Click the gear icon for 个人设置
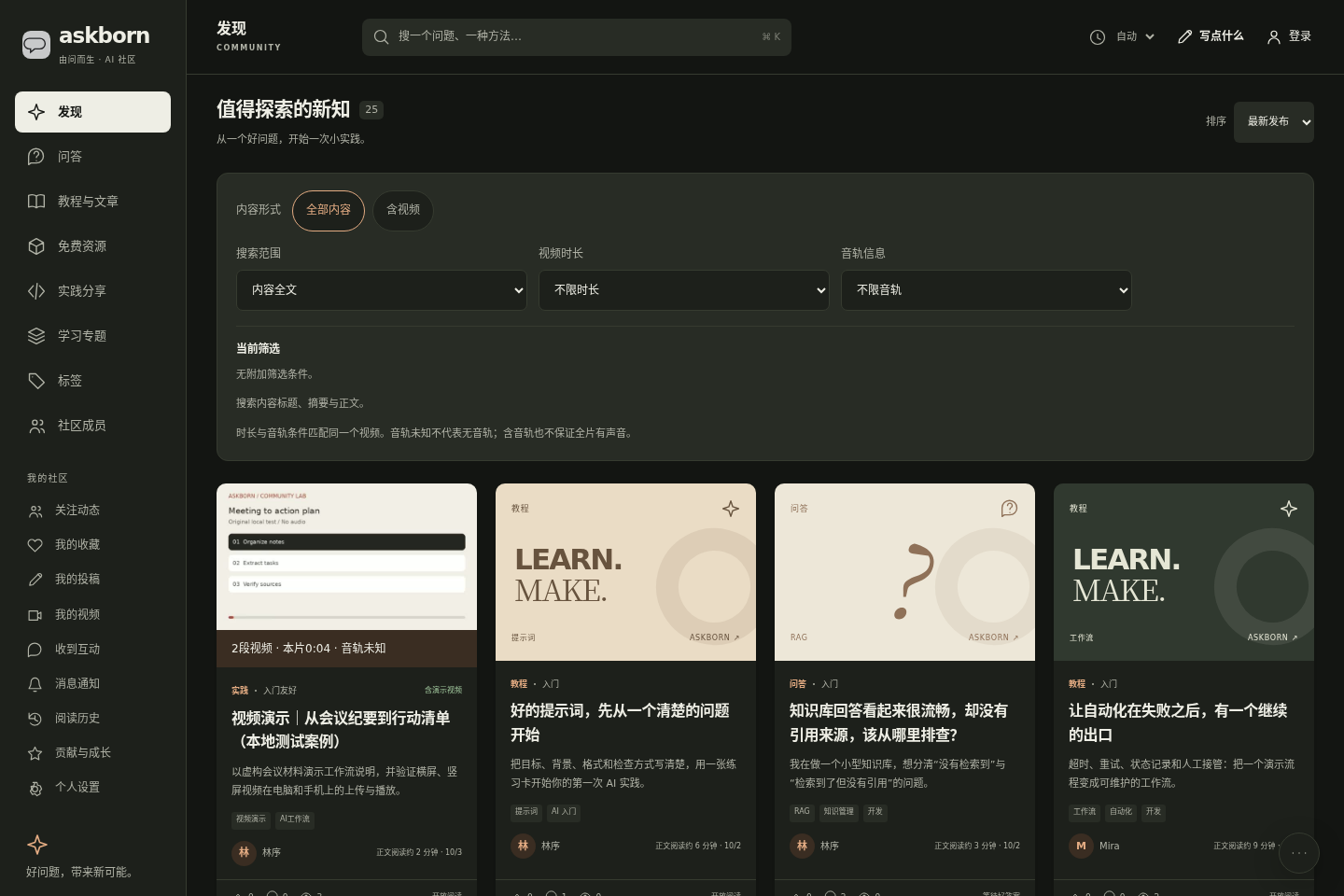Viewport: 1344px width, 896px height. [35, 788]
